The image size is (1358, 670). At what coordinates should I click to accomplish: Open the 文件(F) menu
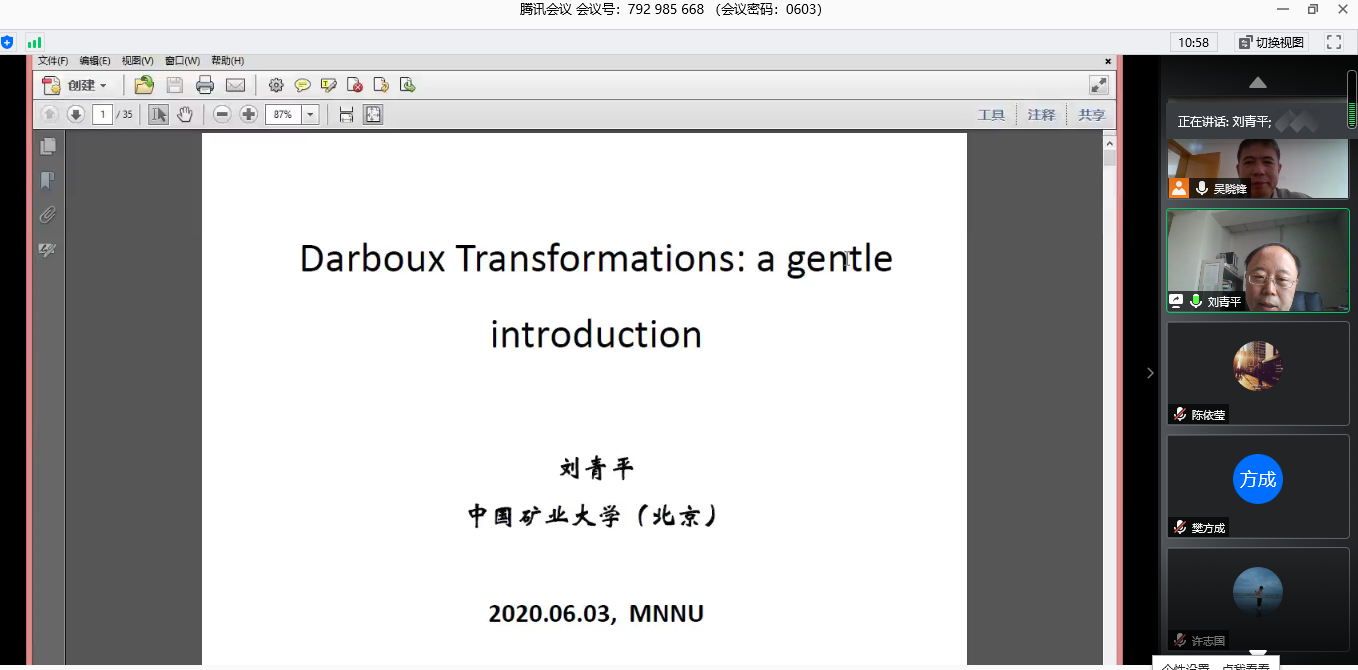pos(53,61)
